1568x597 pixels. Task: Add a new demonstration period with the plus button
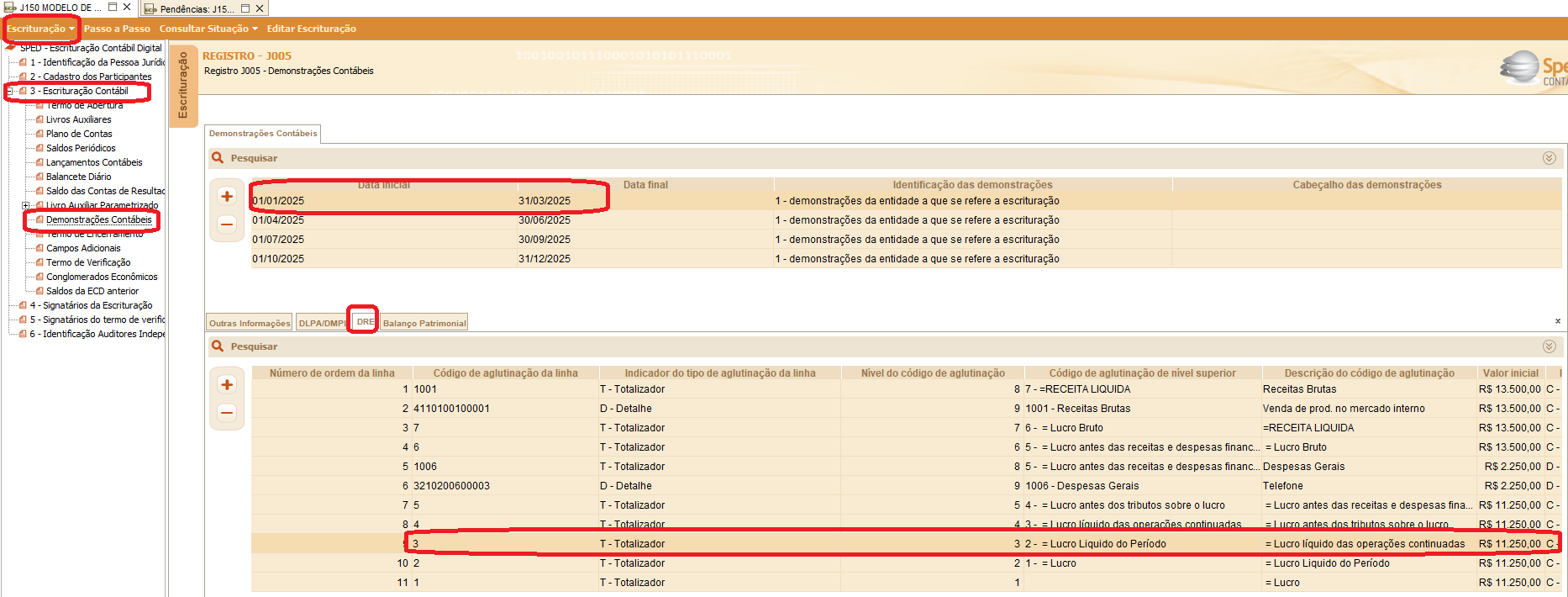[x=227, y=196]
